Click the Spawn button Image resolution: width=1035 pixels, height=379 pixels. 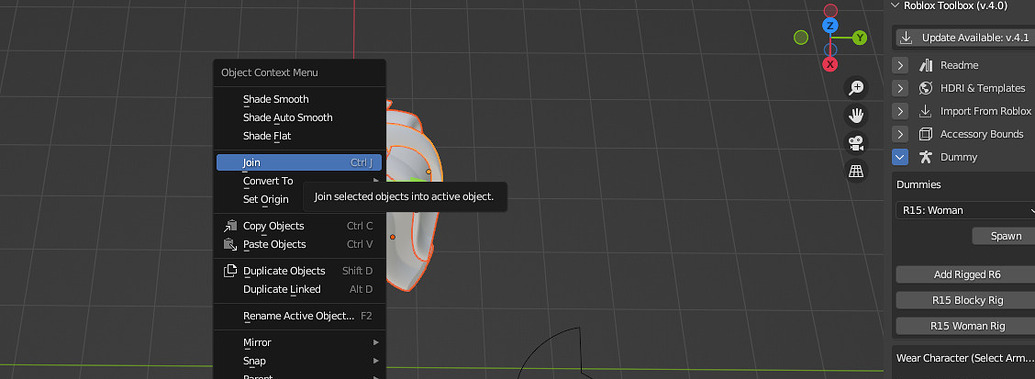point(1004,236)
